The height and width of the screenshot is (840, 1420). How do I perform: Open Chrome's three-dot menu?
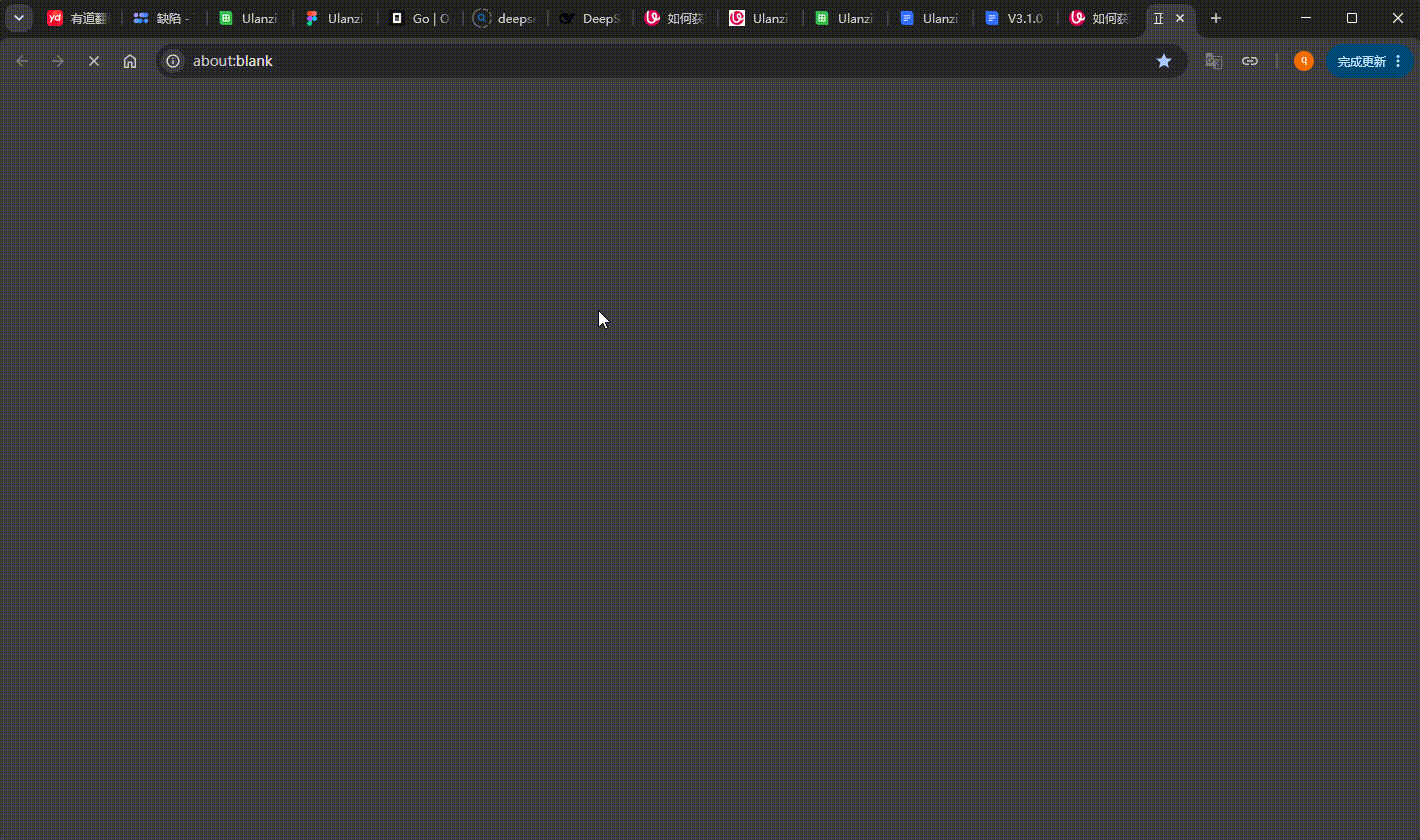1398,61
